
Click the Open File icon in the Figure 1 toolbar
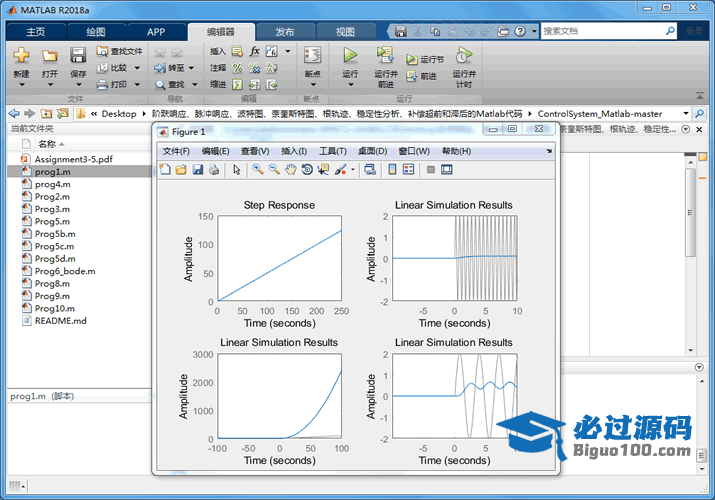181,170
